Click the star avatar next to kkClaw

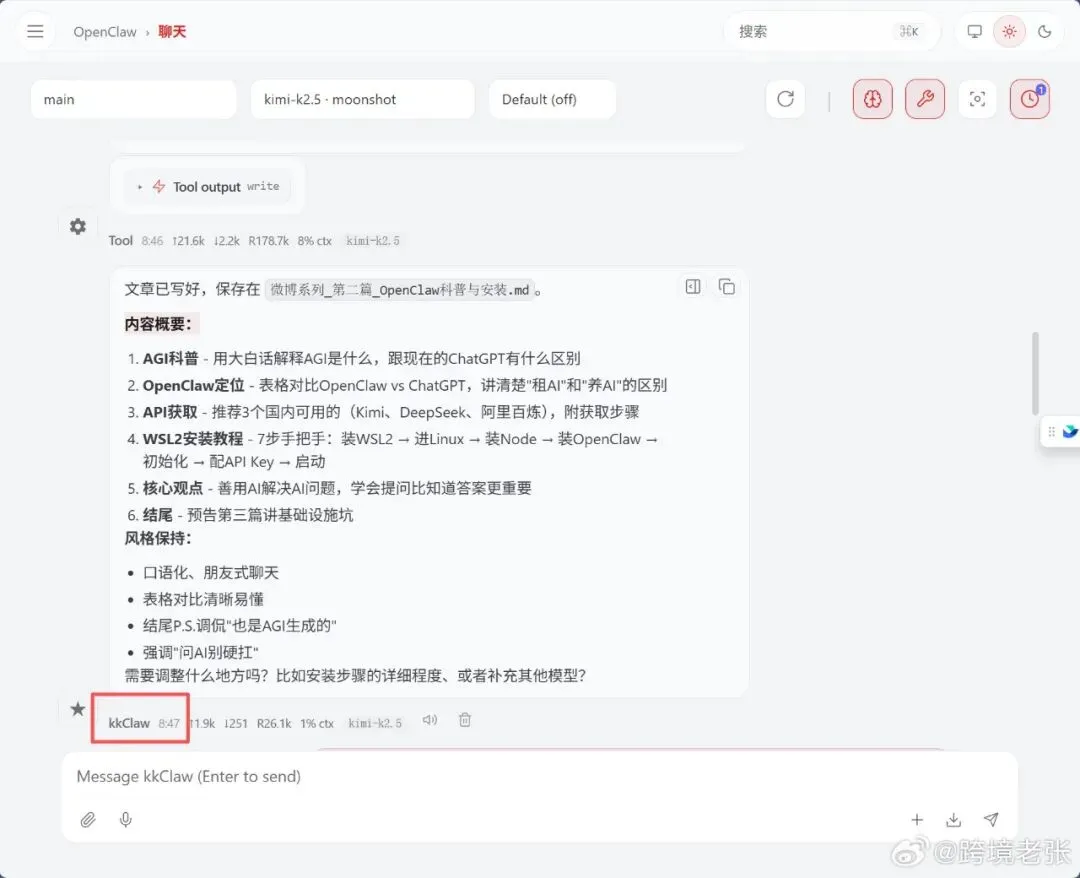click(78, 709)
